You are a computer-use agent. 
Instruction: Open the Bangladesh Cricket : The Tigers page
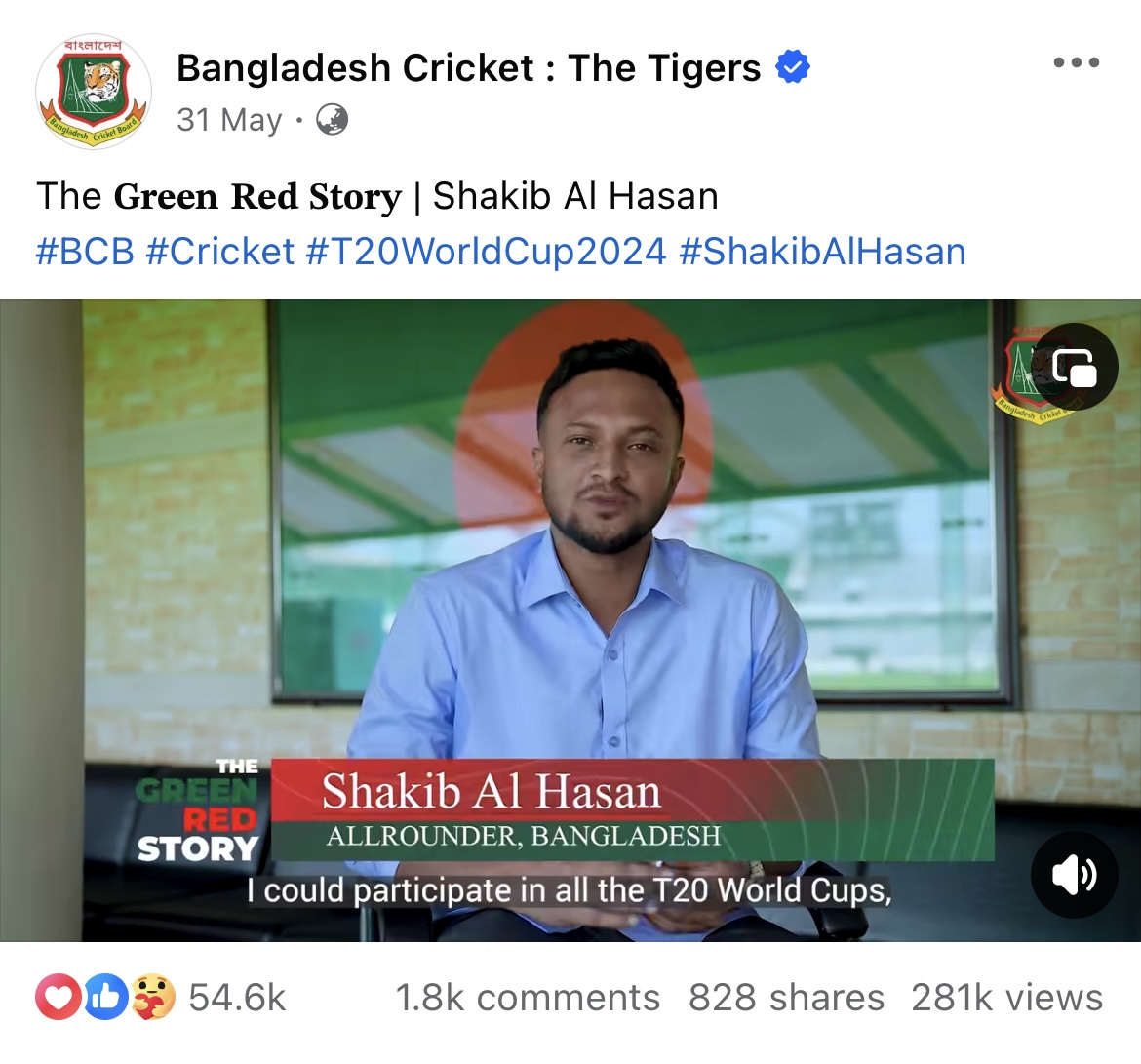(x=469, y=68)
